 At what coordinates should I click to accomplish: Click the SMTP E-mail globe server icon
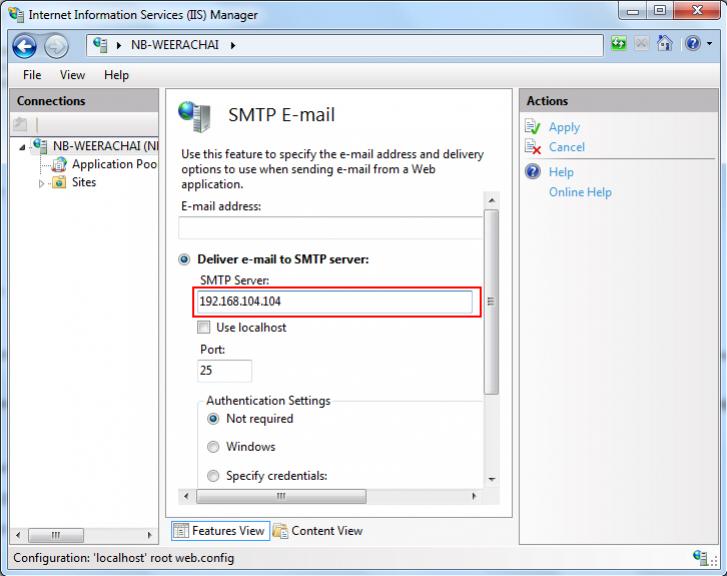click(194, 116)
